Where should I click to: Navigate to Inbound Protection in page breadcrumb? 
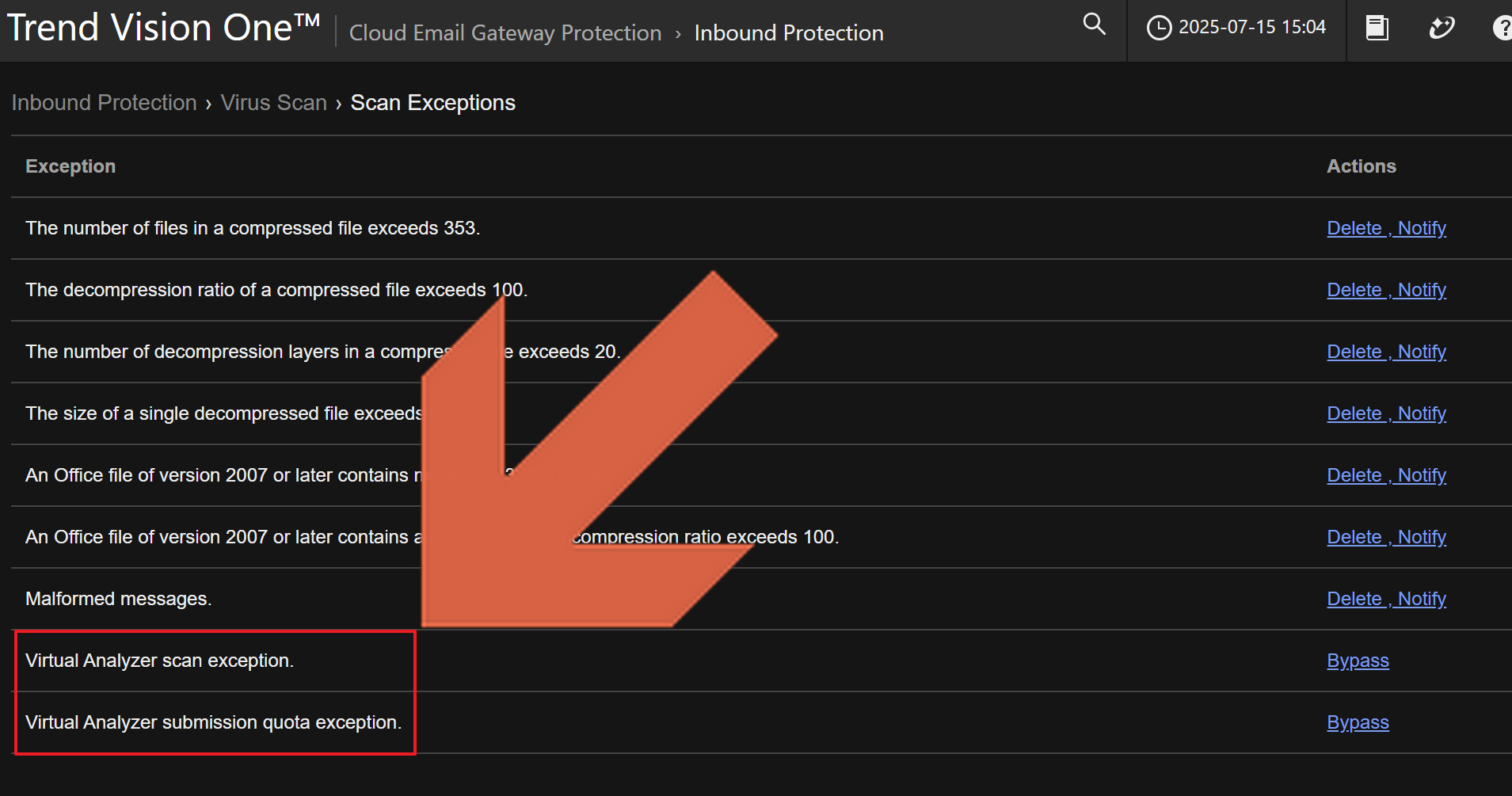pos(104,103)
